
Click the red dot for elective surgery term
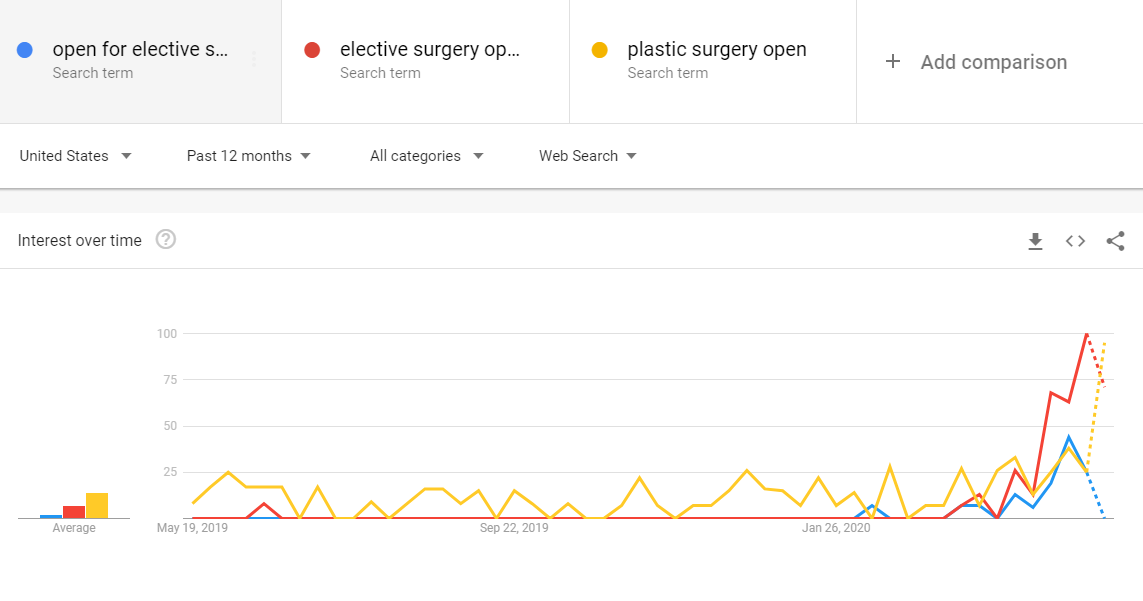tap(312, 50)
